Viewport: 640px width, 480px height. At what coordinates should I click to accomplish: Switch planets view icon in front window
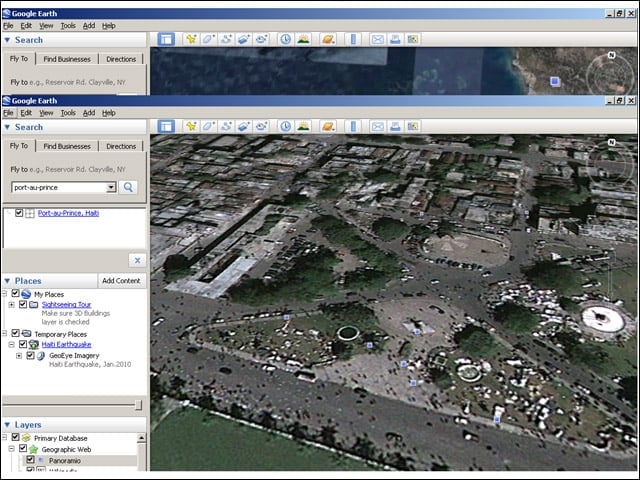(328, 127)
